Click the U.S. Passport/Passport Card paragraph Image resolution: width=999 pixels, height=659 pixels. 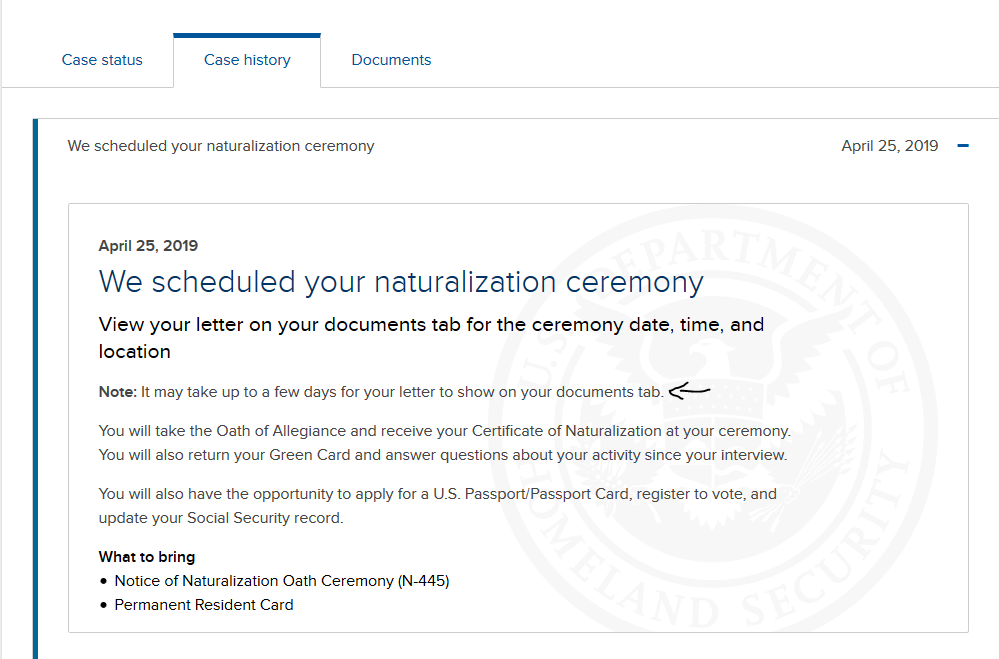[438, 506]
